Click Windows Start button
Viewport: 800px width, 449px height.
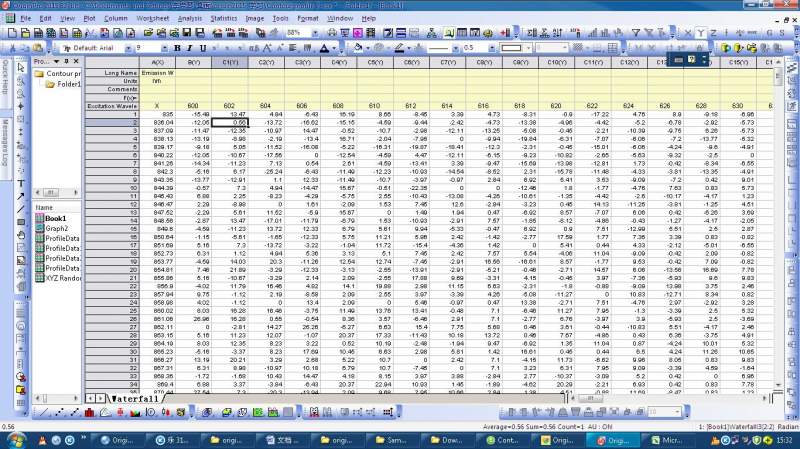[16, 440]
